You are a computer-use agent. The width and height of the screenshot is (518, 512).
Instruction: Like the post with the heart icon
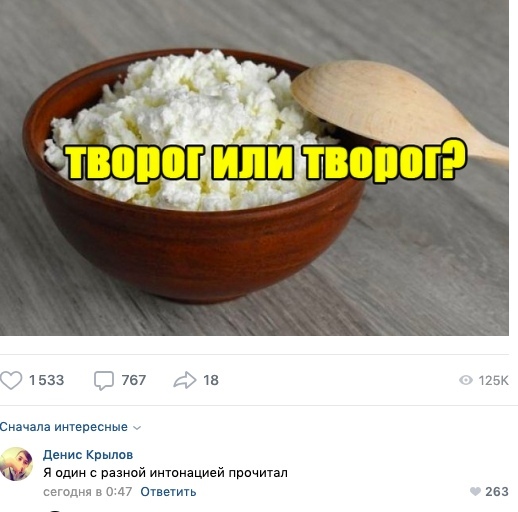11,380
